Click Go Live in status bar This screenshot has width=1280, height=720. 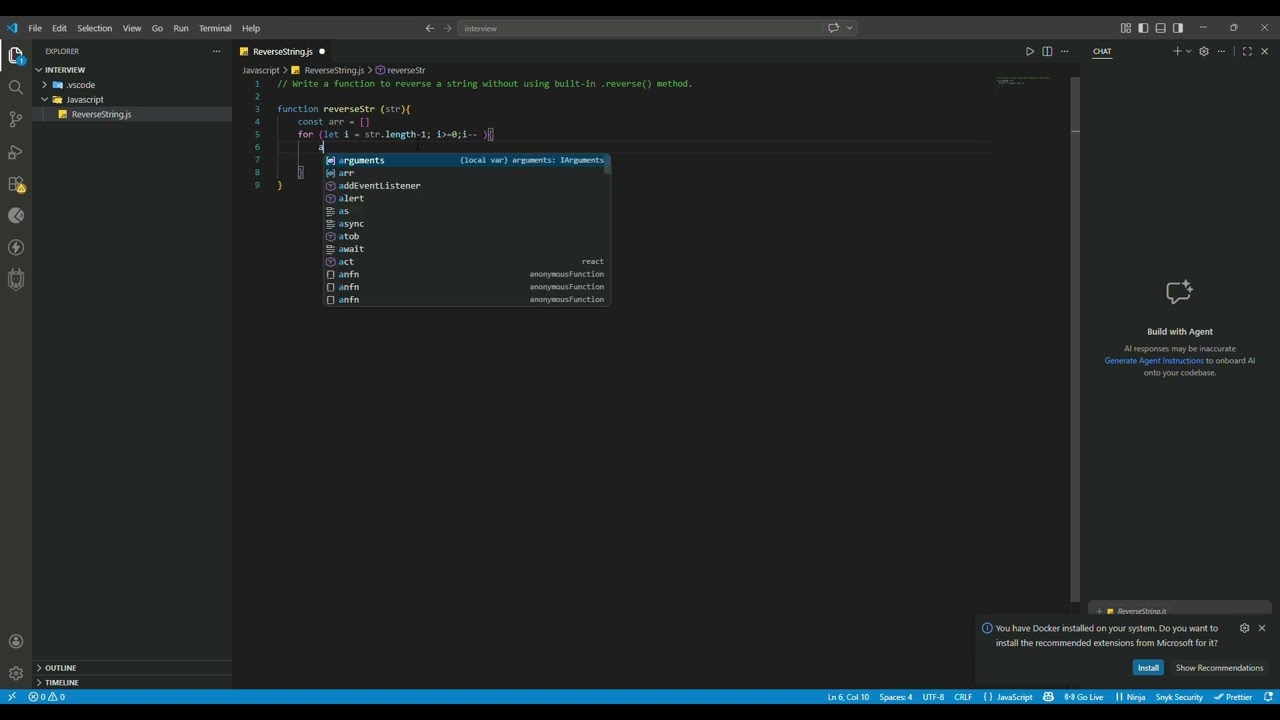[x=1083, y=697]
